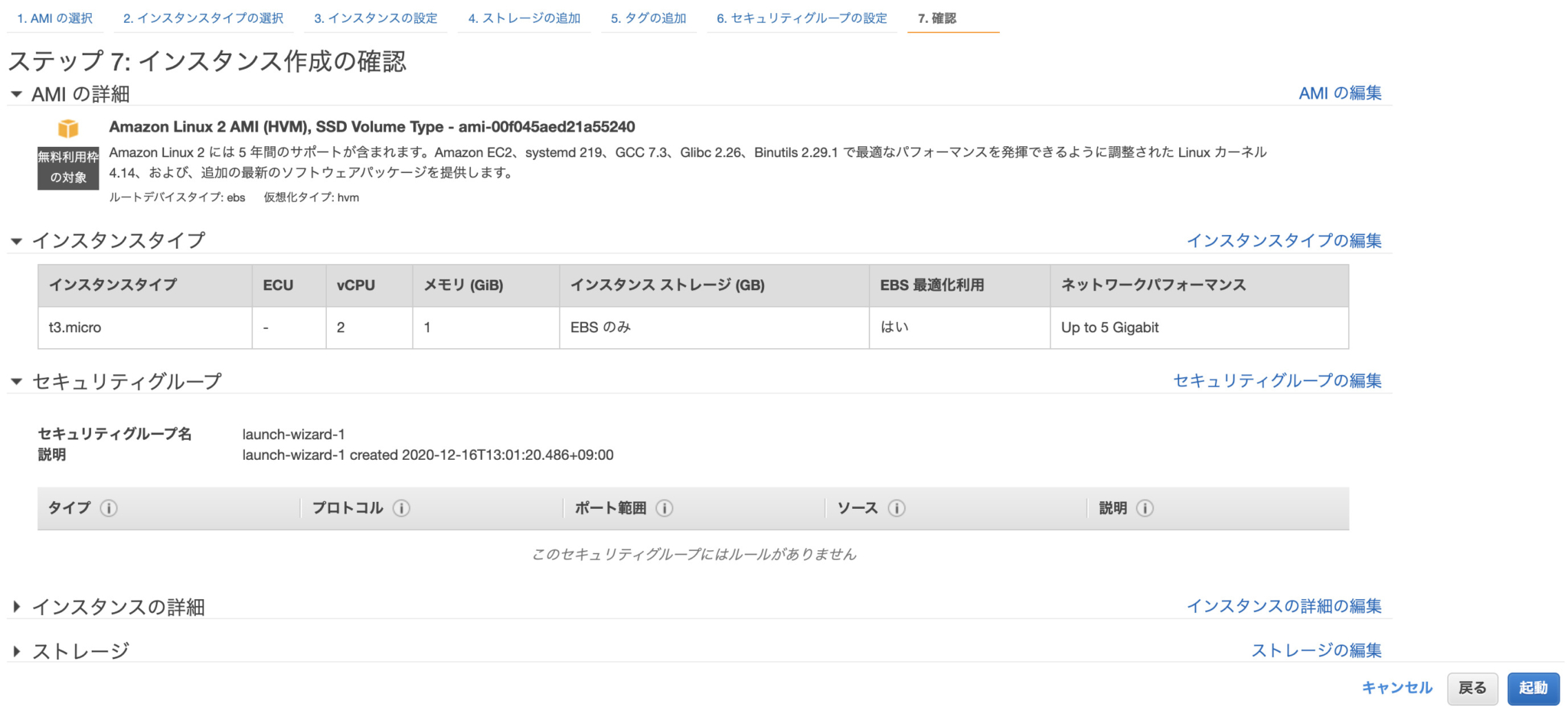Collapse the インスタンスタイプ section
The width and height of the screenshot is (1568, 717).
[16, 240]
